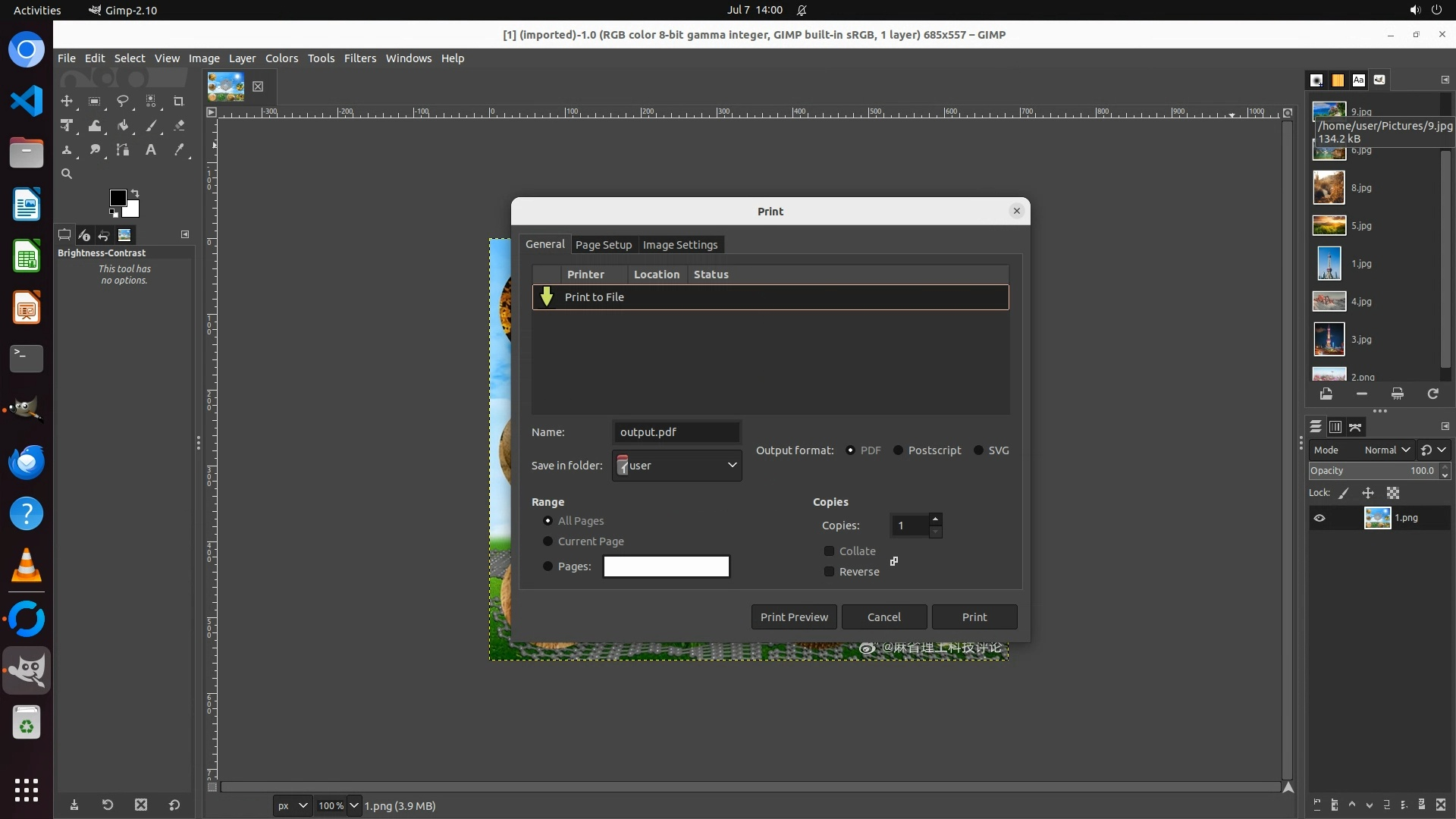Switch to the Page Setup tab
The width and height of the screenshot is (1456, 819).
pyautogui.click(x=603, y=245)
